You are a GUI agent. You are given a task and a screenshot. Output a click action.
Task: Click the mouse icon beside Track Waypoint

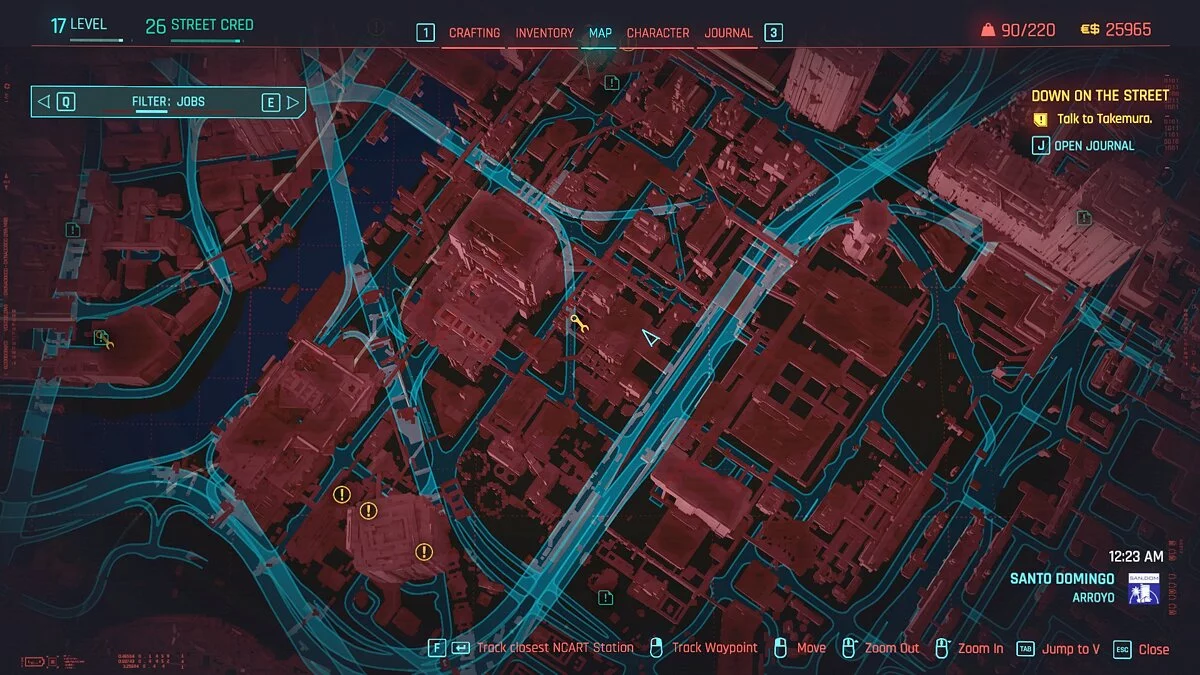click(657, 648)
